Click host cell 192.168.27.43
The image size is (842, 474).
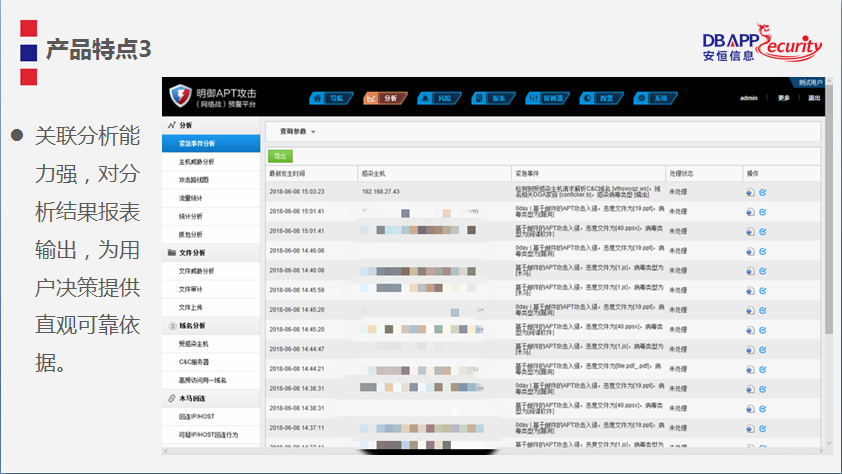[380, 192]
